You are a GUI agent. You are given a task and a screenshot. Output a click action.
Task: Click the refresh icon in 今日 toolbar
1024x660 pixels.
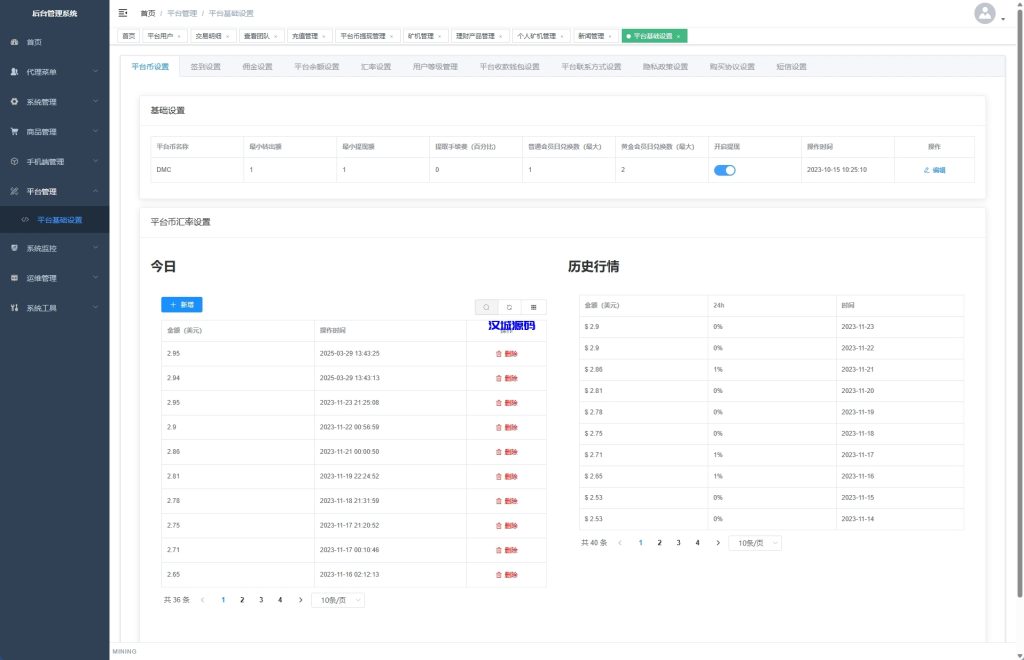[509, 307]
